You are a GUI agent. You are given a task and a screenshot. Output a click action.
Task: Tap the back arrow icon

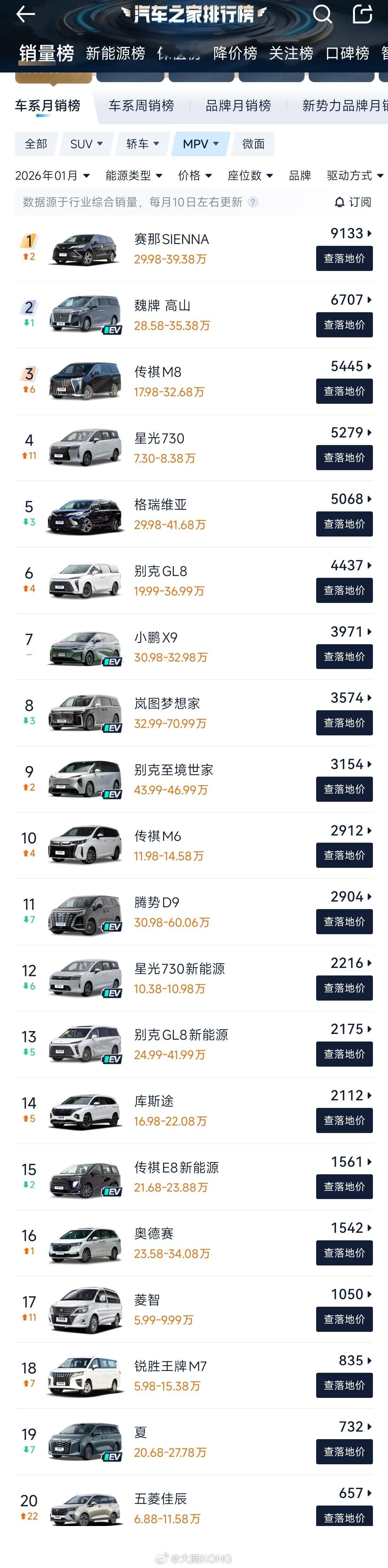[x=25, y=14]
